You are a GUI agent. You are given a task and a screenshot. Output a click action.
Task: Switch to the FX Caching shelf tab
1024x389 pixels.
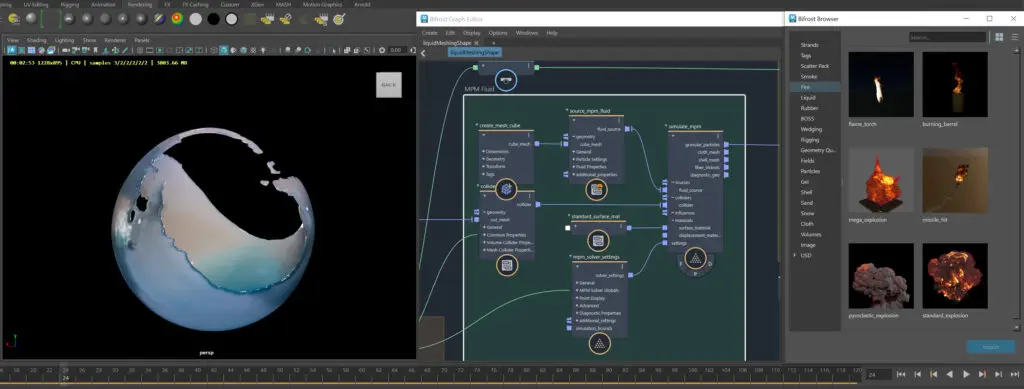pyautogui.click(x=194, y=4)
